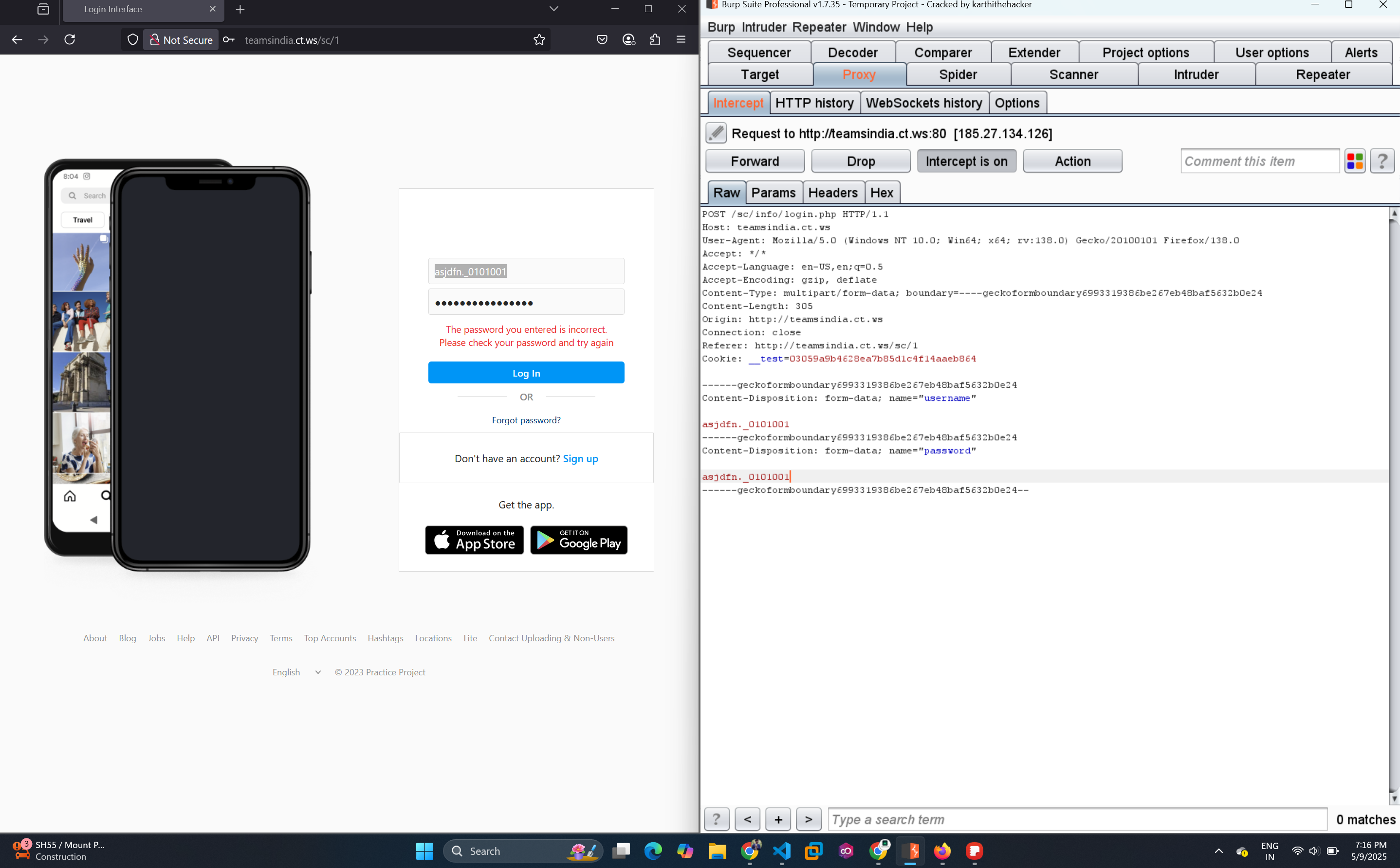
Task: Go back in Firefox history
Action: [17, 39]
